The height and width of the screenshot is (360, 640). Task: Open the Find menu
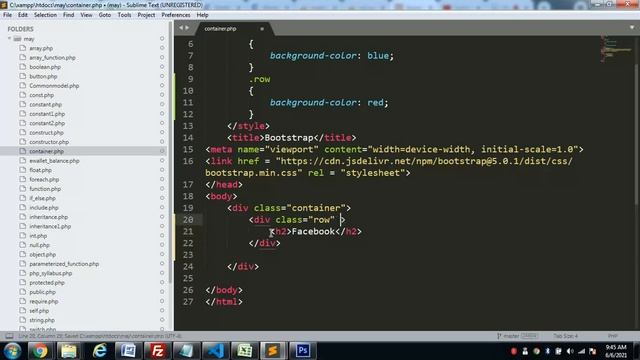click(x=68, y=15)
